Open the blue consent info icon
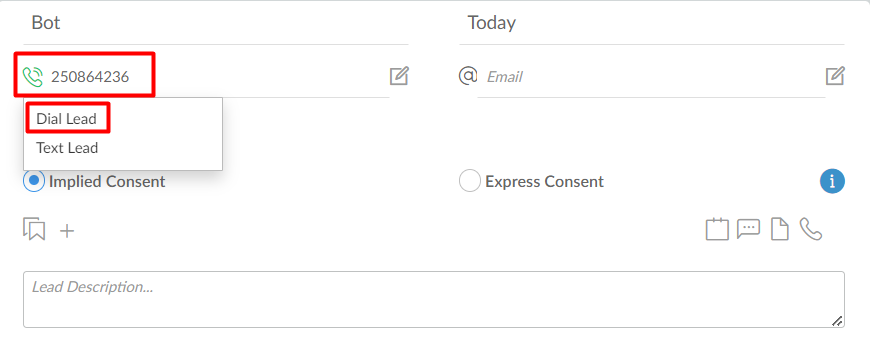 tap(832, 181)
